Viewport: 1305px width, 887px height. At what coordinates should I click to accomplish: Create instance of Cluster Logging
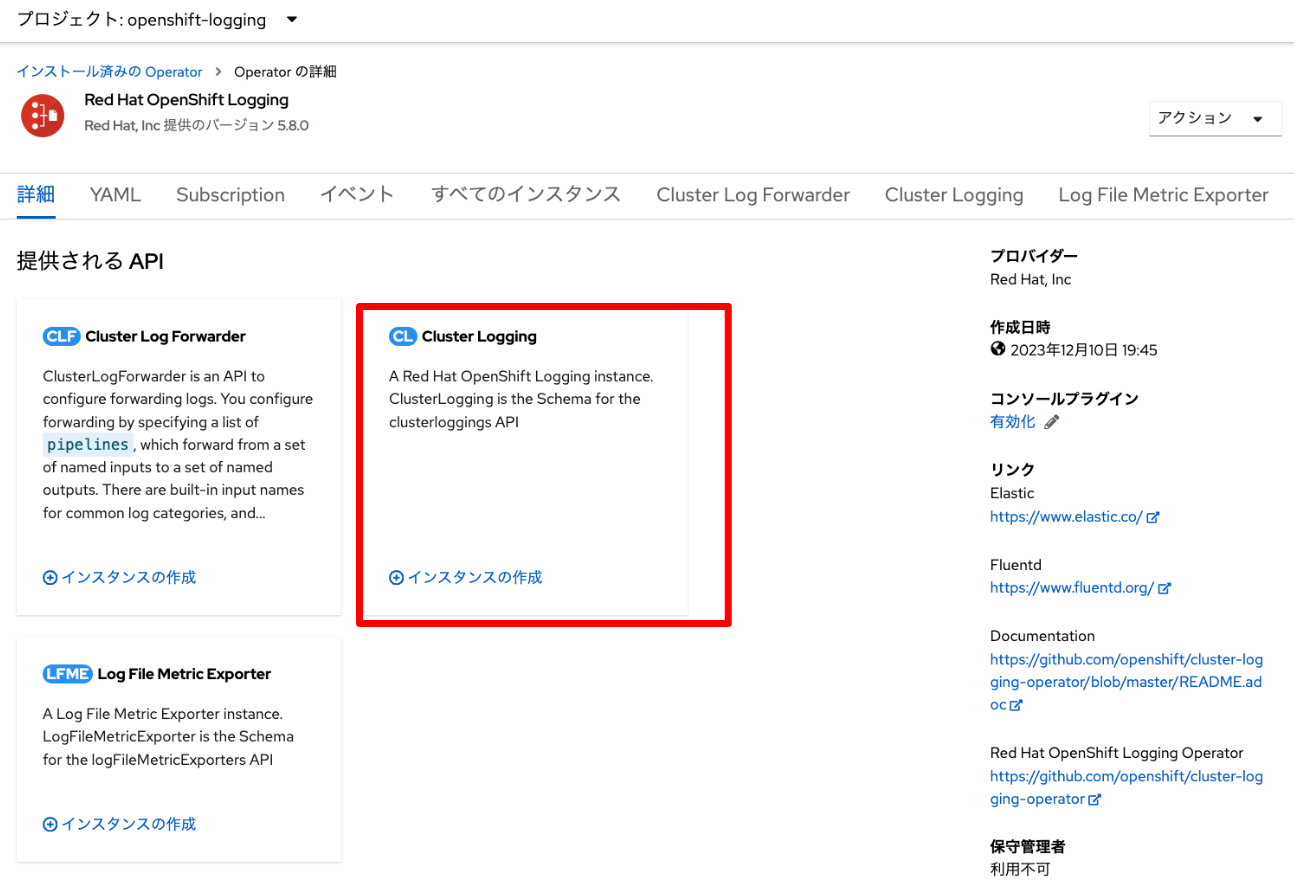point(465,577)
